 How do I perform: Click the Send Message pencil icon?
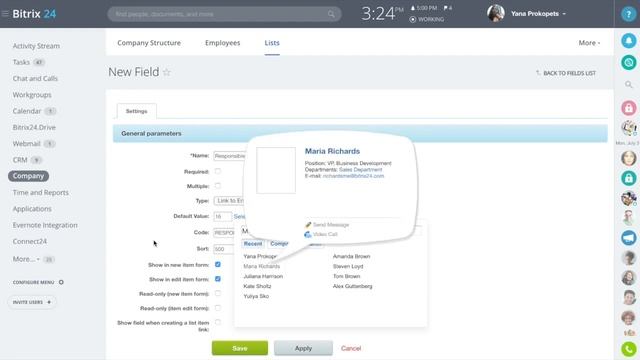click(308, 224)
